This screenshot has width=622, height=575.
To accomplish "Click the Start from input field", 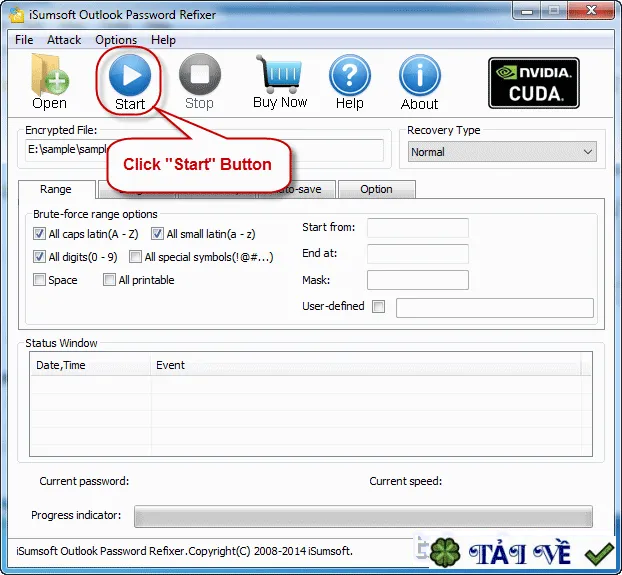I will click(x=418, y=228).
